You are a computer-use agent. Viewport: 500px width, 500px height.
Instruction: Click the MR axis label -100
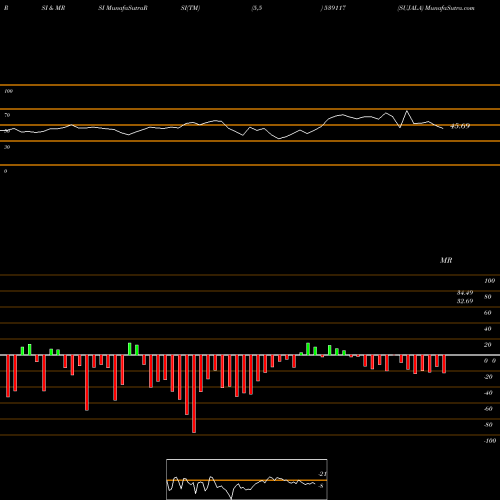pos(490,441)
